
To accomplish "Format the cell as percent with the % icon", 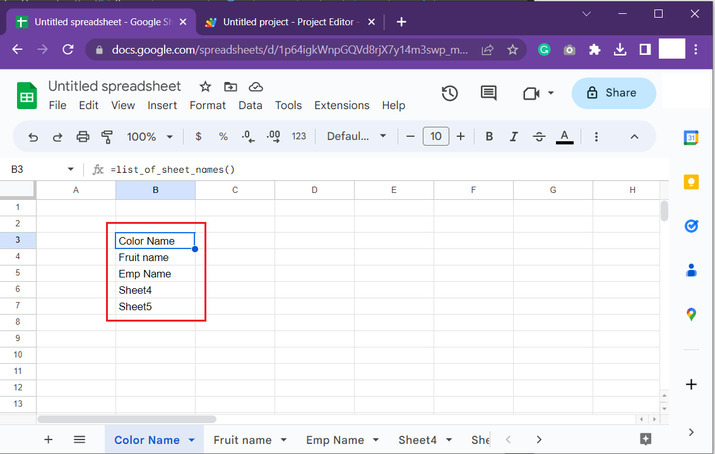I will [x=223, y=136].
